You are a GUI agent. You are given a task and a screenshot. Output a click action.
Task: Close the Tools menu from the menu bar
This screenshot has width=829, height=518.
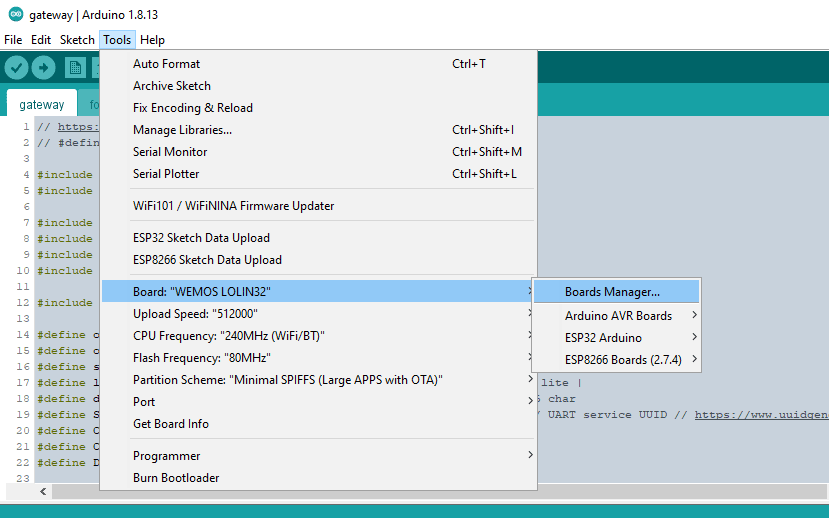tap(117, 40)
